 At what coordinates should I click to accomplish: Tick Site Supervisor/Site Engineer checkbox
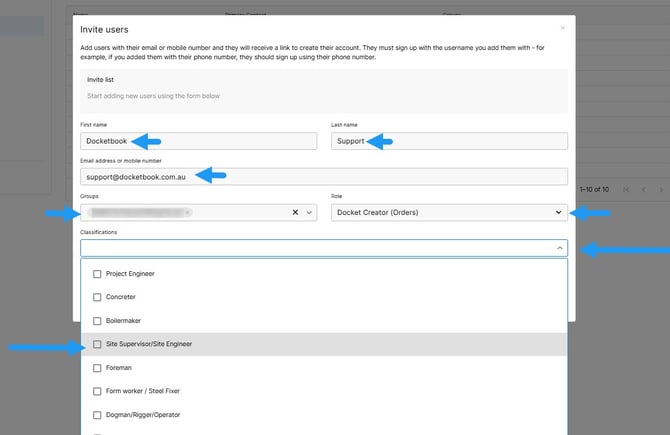tap(97, 344)
